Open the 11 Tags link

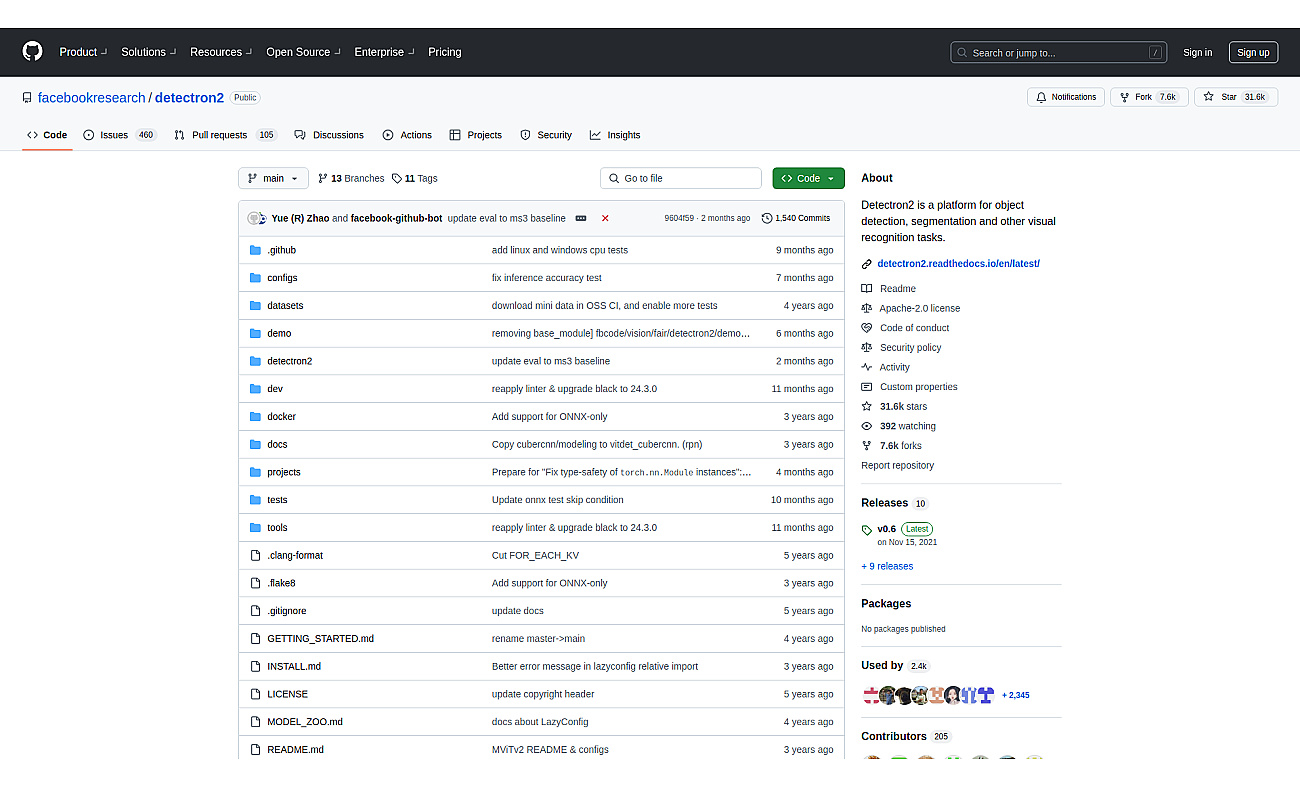point(415,178)
